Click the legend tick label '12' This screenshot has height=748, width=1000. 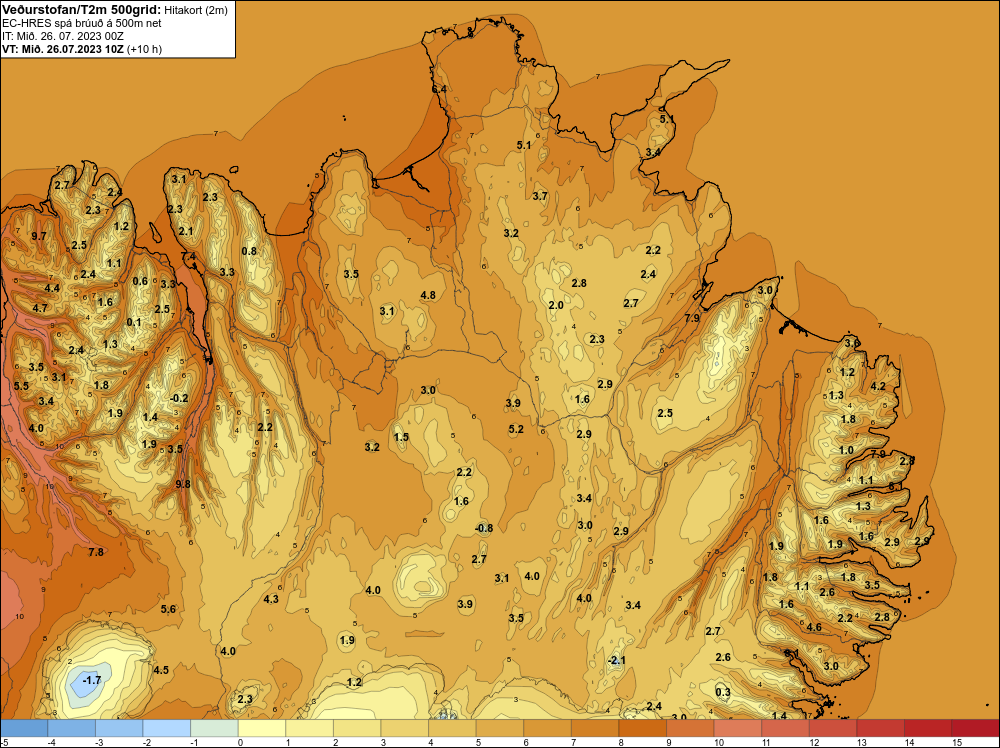(814, 742)
